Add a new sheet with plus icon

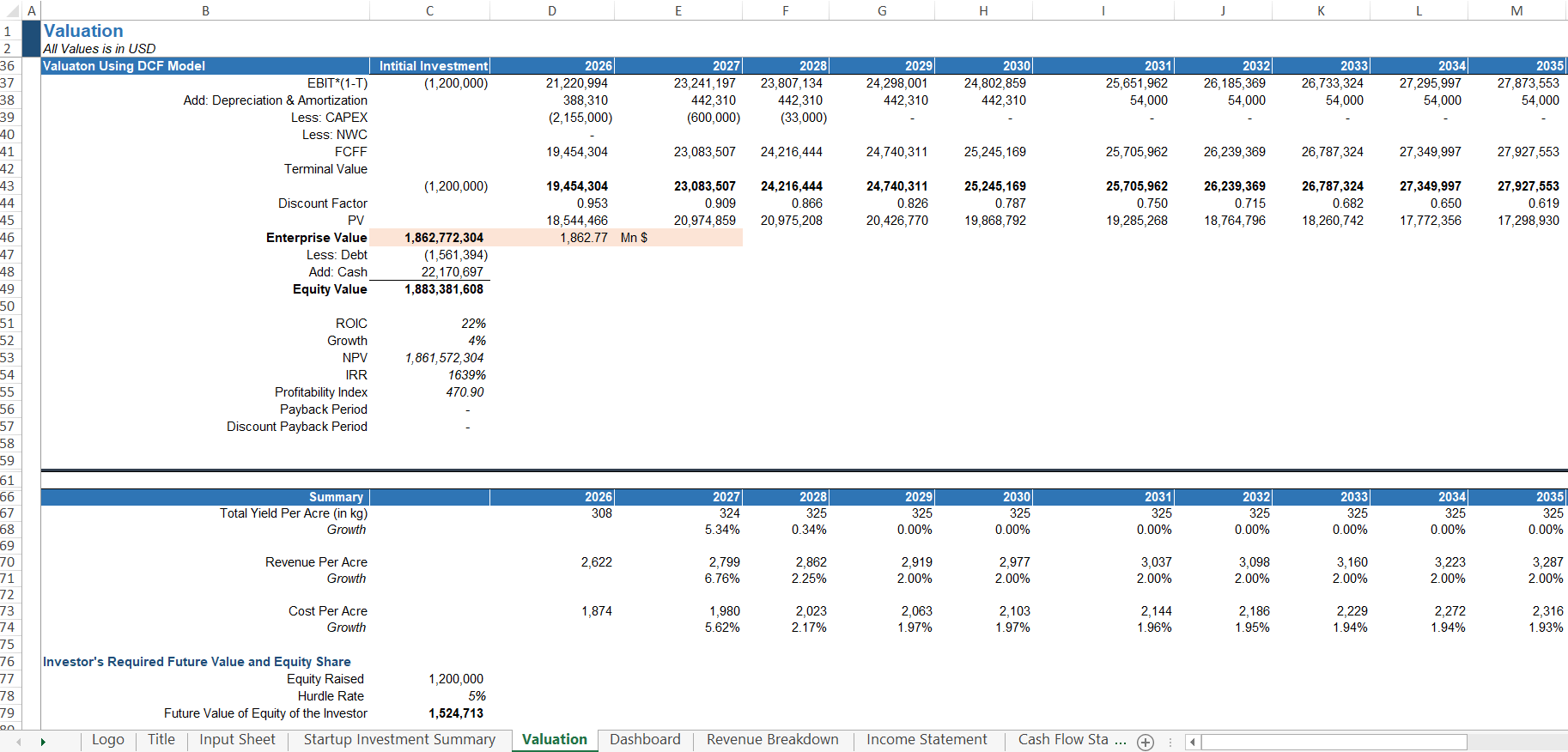click(x=1145, y=743)
